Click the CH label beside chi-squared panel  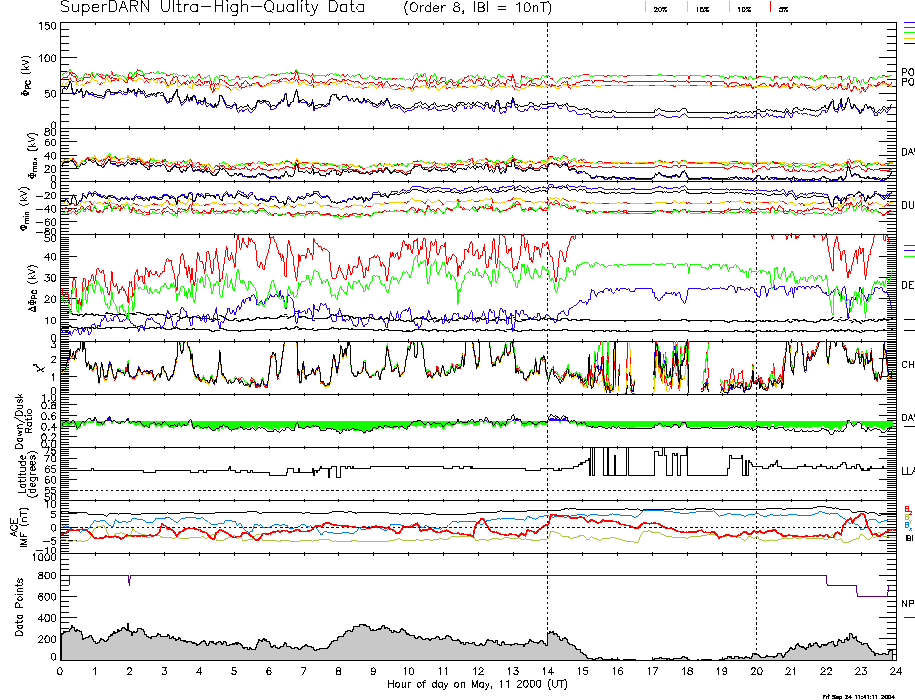pyautogui.click(x=908, y=365)
